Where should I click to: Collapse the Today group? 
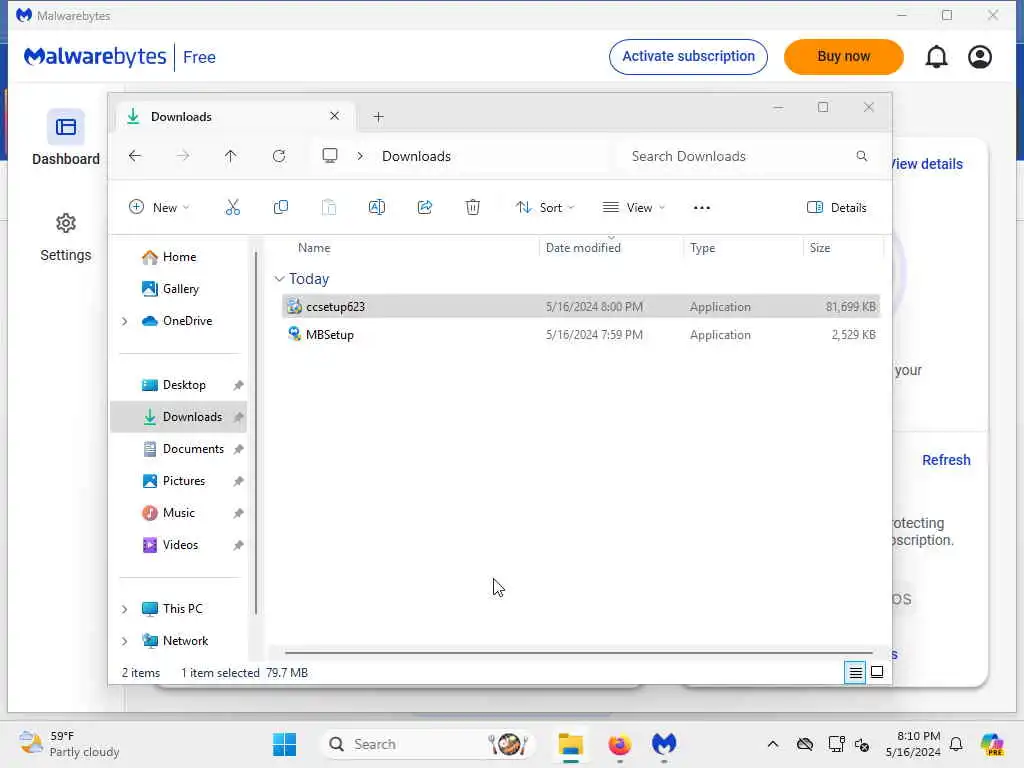coord(279,279)
